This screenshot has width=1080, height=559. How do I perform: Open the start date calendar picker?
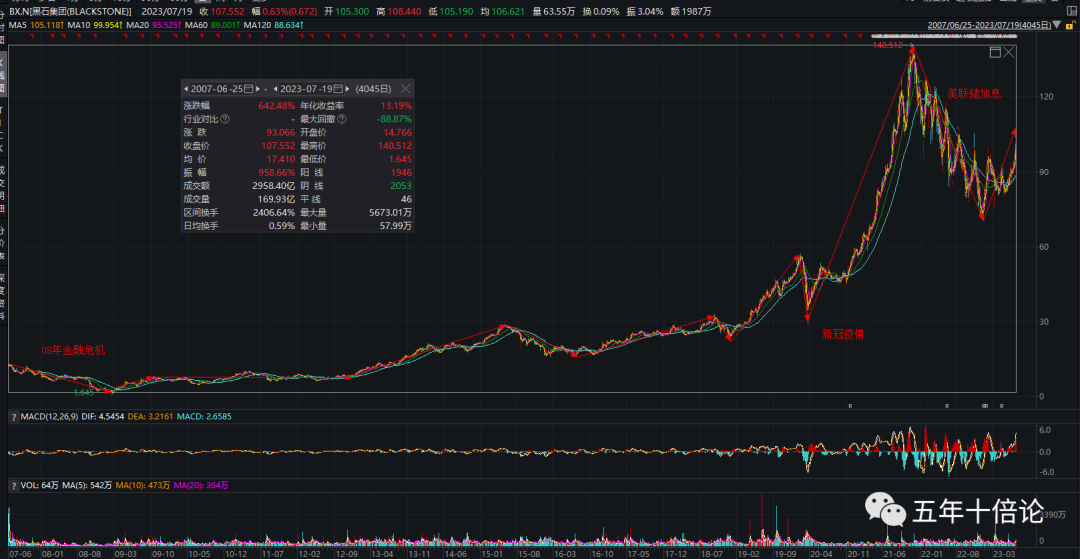[249, 89]
